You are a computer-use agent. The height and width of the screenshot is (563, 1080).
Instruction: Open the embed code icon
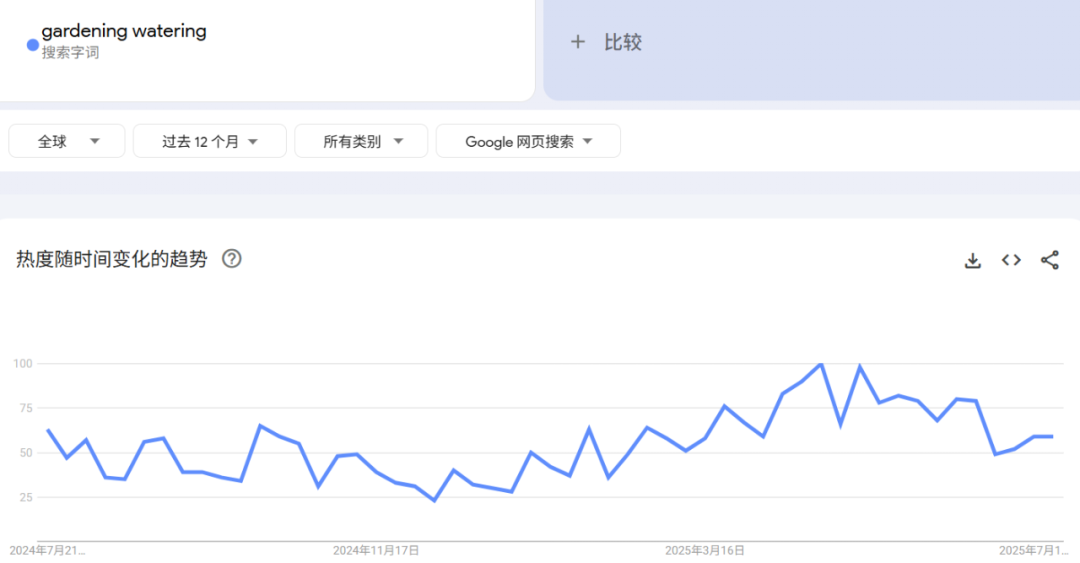coord(1011,260)
